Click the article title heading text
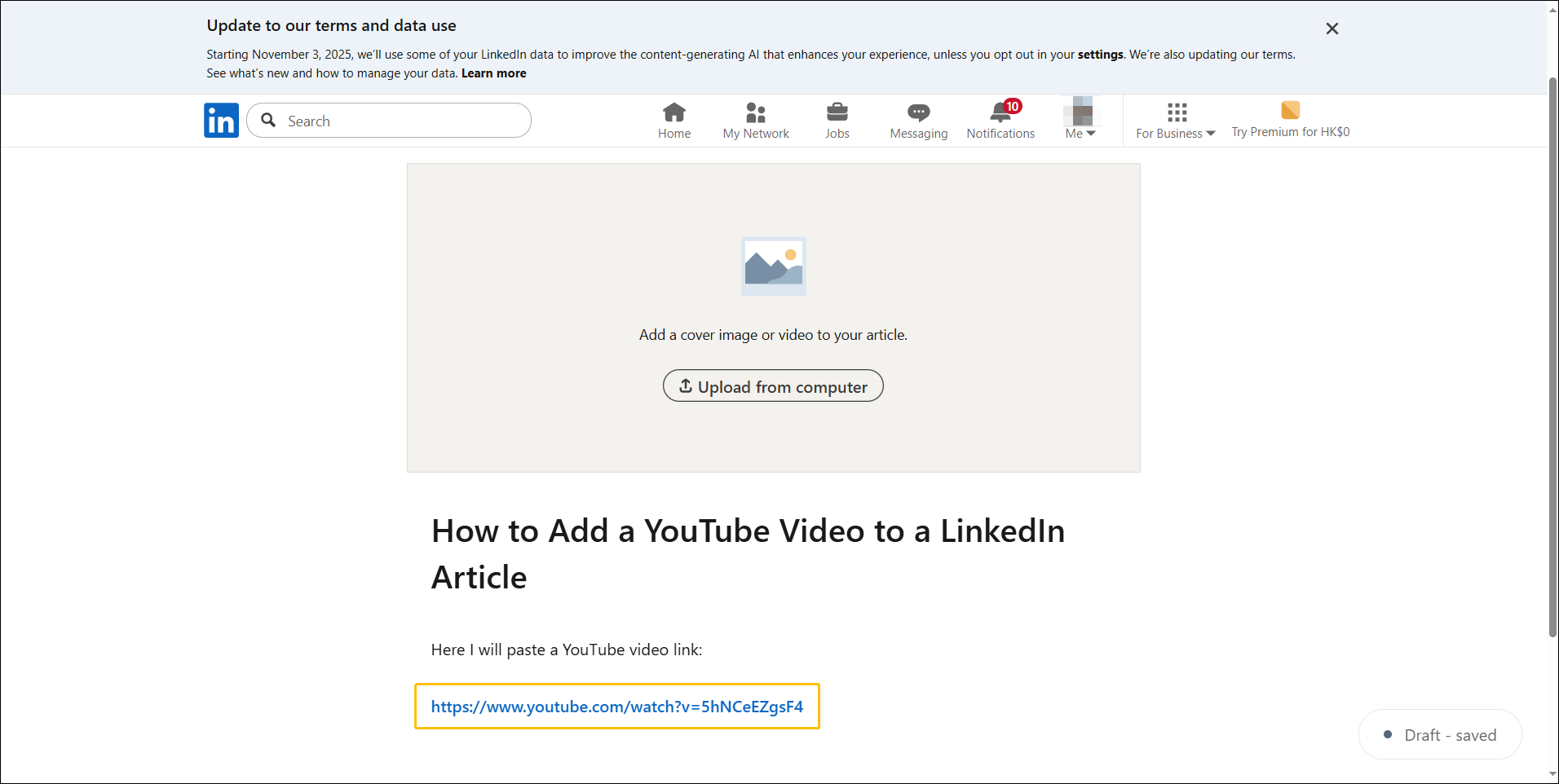The image size is (1559, 784). (x=749, y=554)
